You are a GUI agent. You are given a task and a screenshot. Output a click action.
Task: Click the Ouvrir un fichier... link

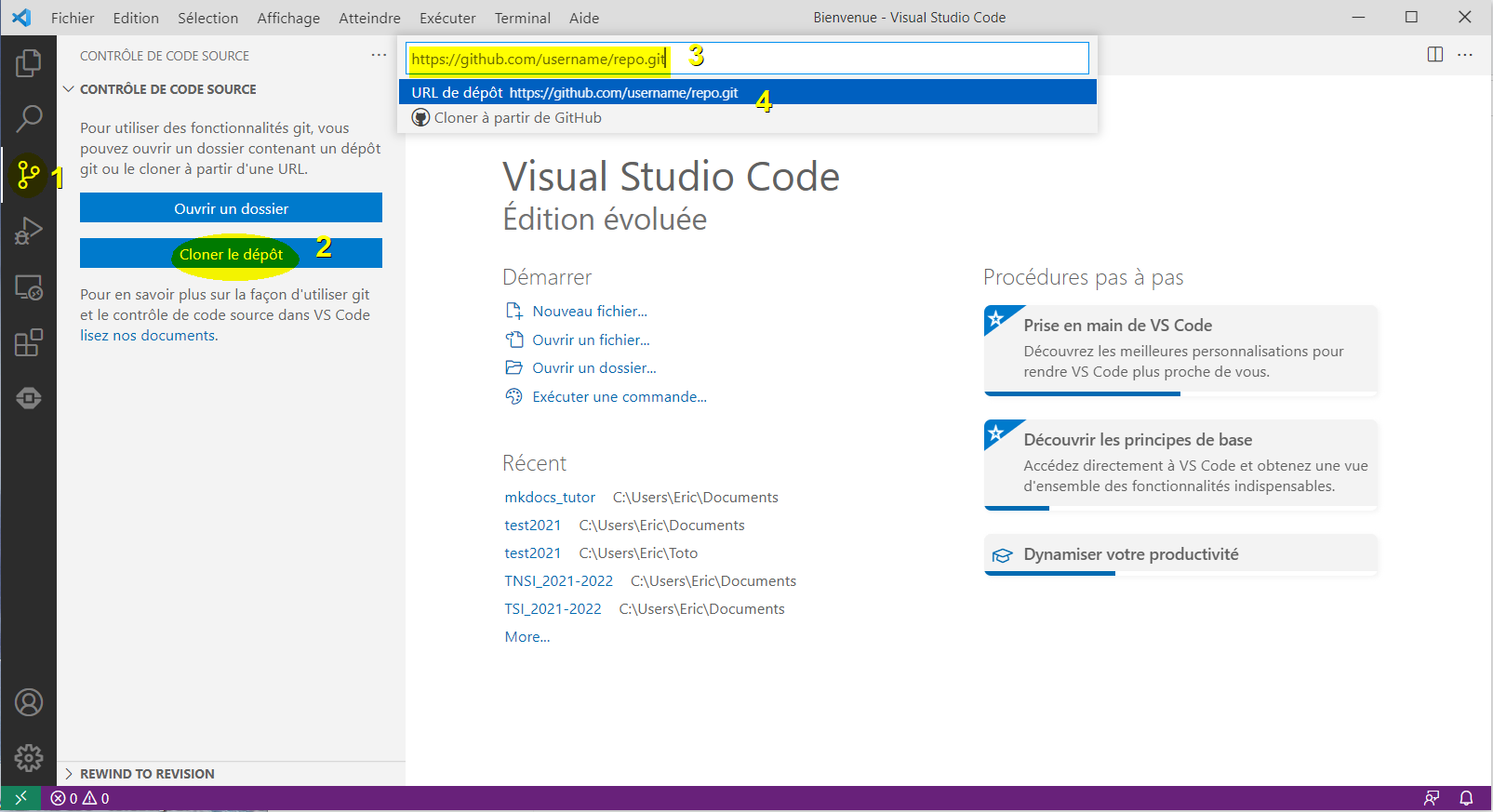[591, 340]
